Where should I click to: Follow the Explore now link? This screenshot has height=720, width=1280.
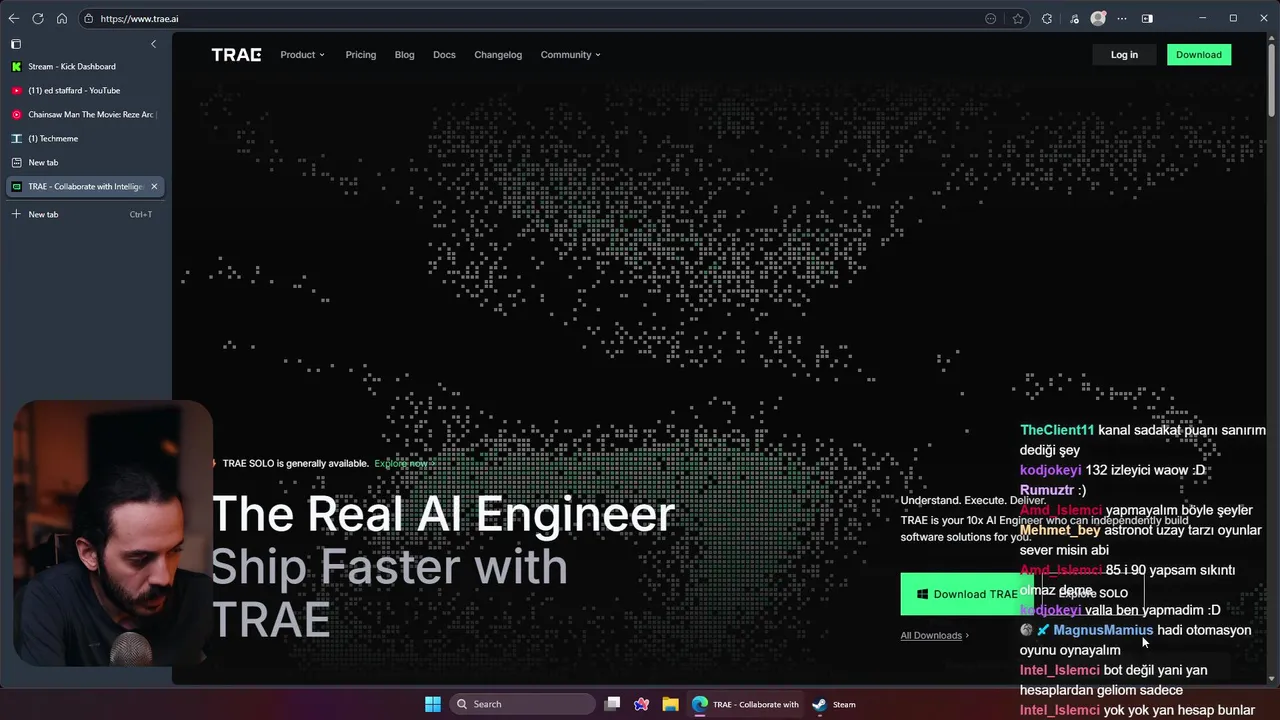(404, 463)
